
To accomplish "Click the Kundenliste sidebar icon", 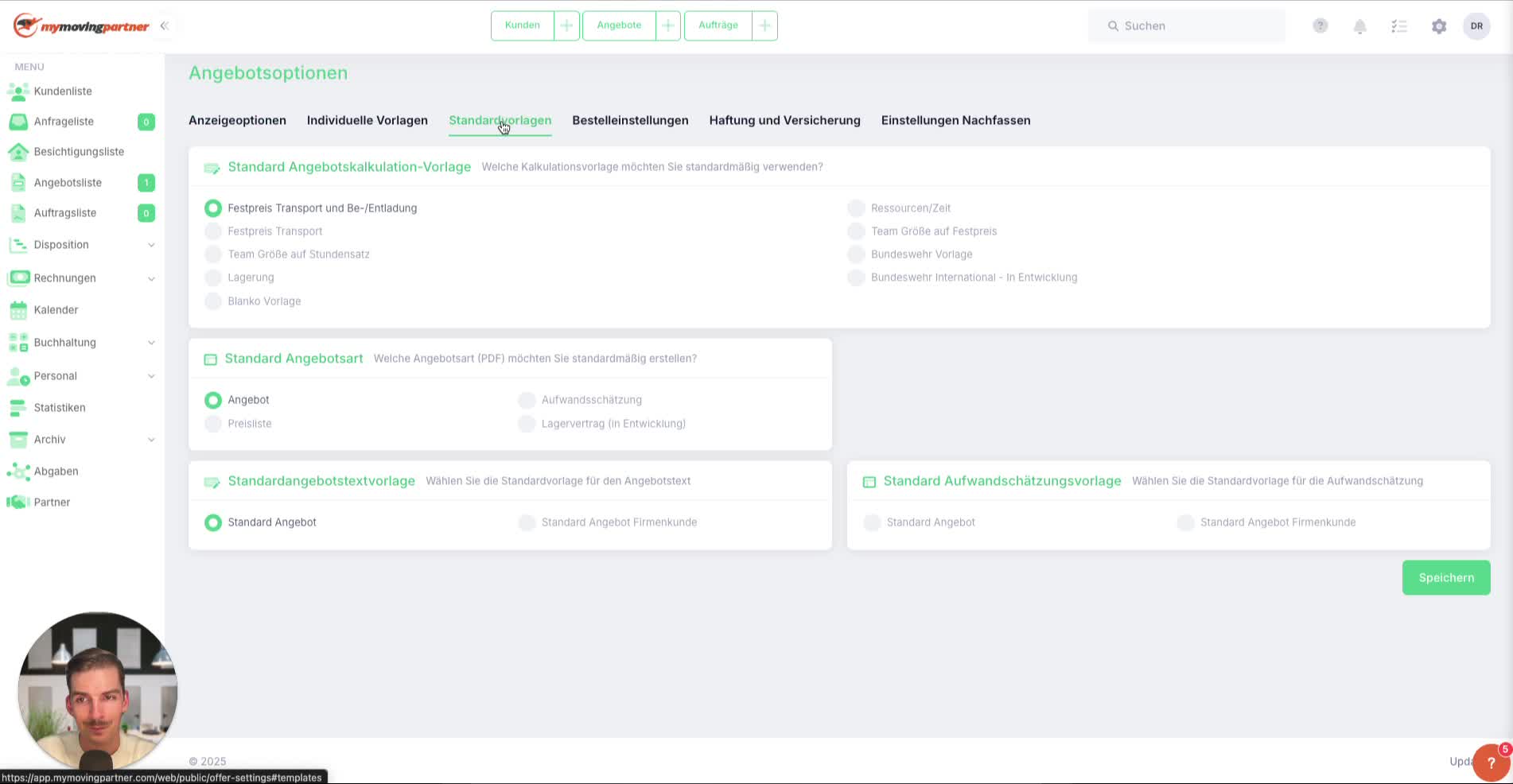I will pos(18,91).
